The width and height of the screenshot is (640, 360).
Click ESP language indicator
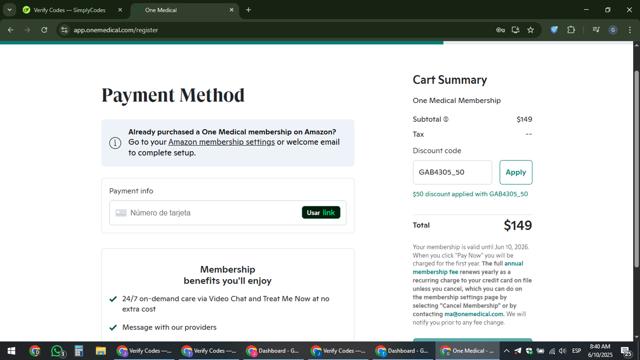coord(576,351)
